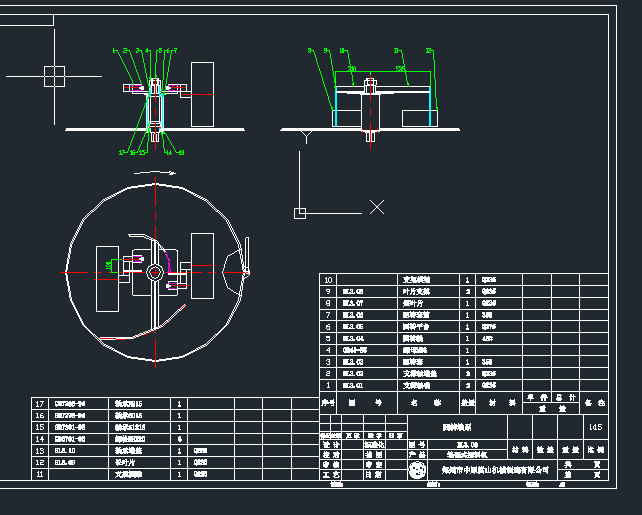Select parts list row number 2
The width and height of the screenshot is (642, 515).
point(464,373)
